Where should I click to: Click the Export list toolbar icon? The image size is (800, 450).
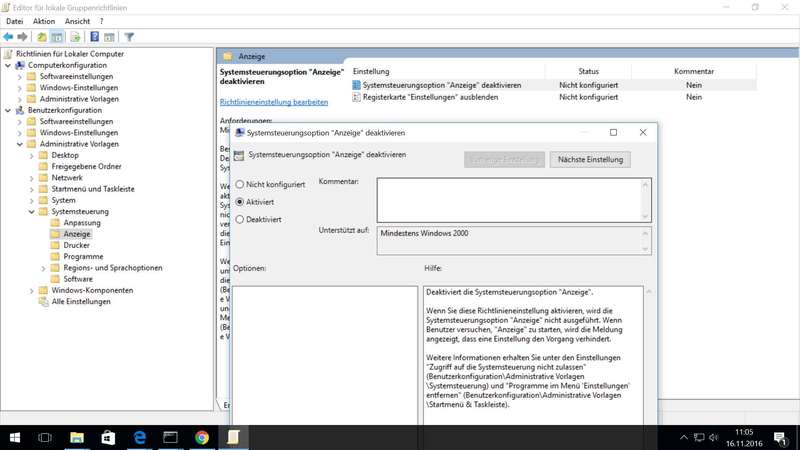pos(75,37)
